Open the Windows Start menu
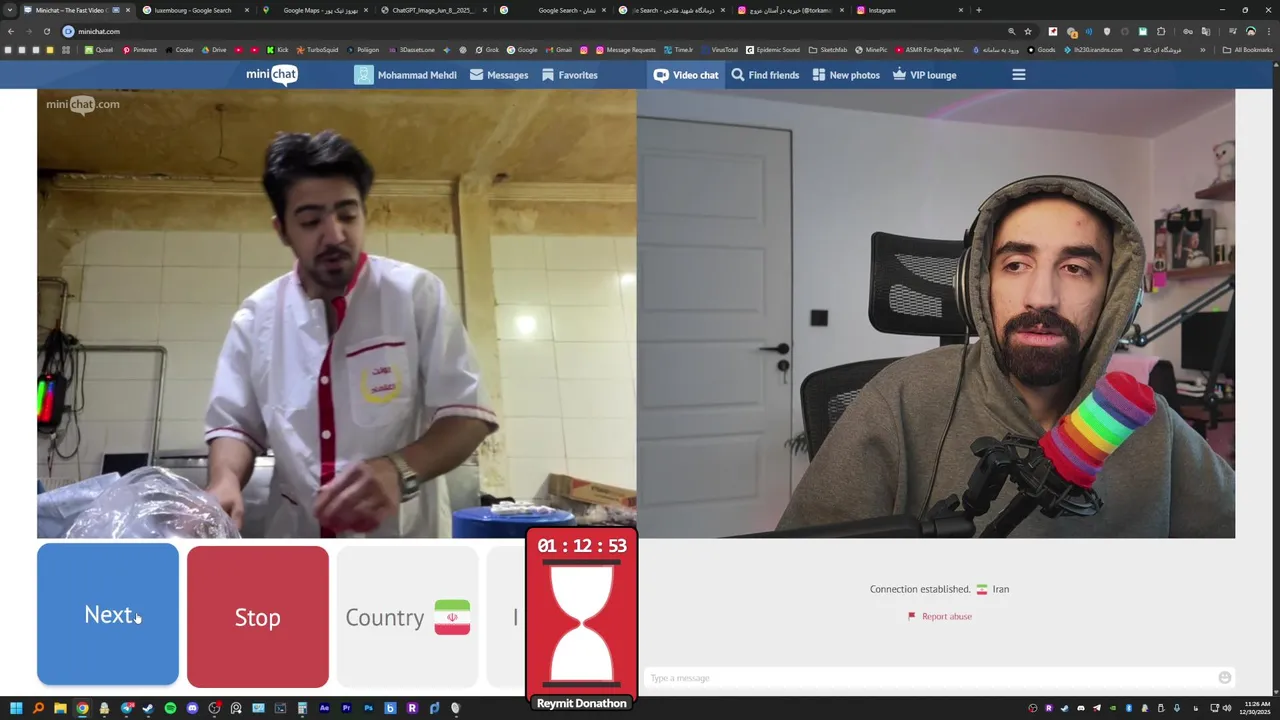 tap(16, 708)
